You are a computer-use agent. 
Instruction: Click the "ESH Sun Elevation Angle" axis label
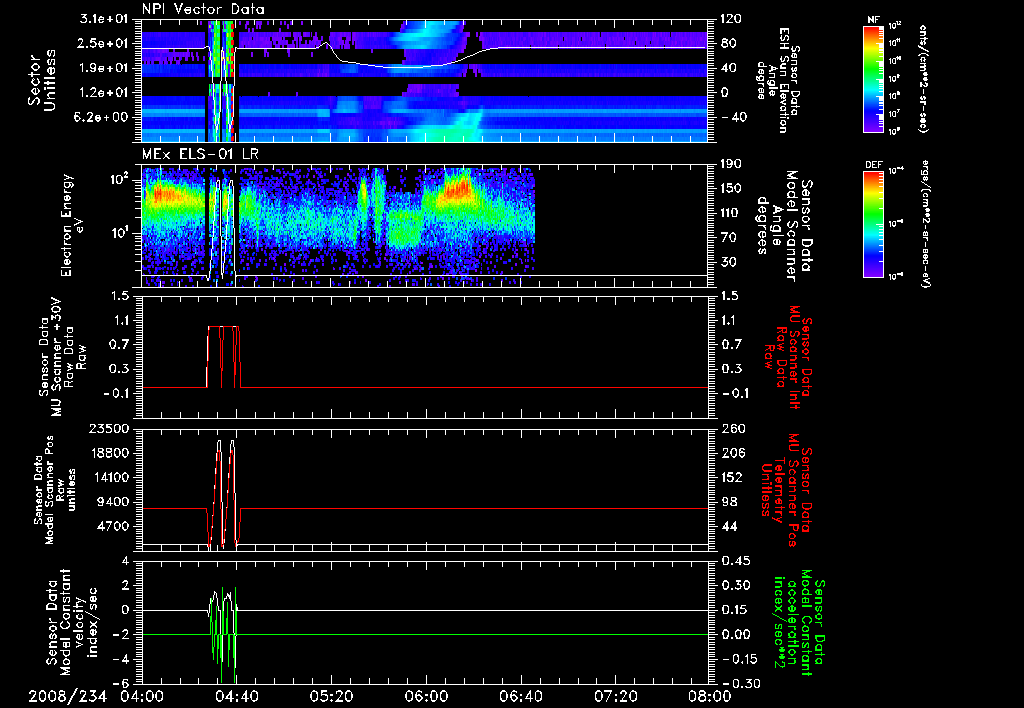776,80
